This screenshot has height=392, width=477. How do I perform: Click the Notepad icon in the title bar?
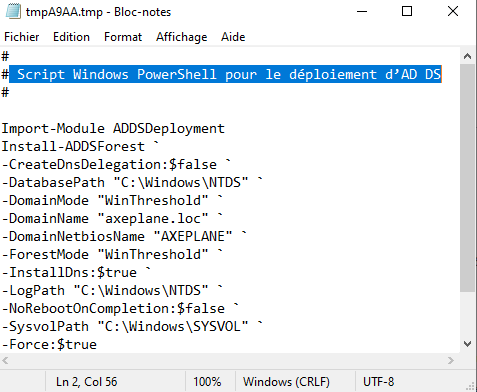coord(13,12)
